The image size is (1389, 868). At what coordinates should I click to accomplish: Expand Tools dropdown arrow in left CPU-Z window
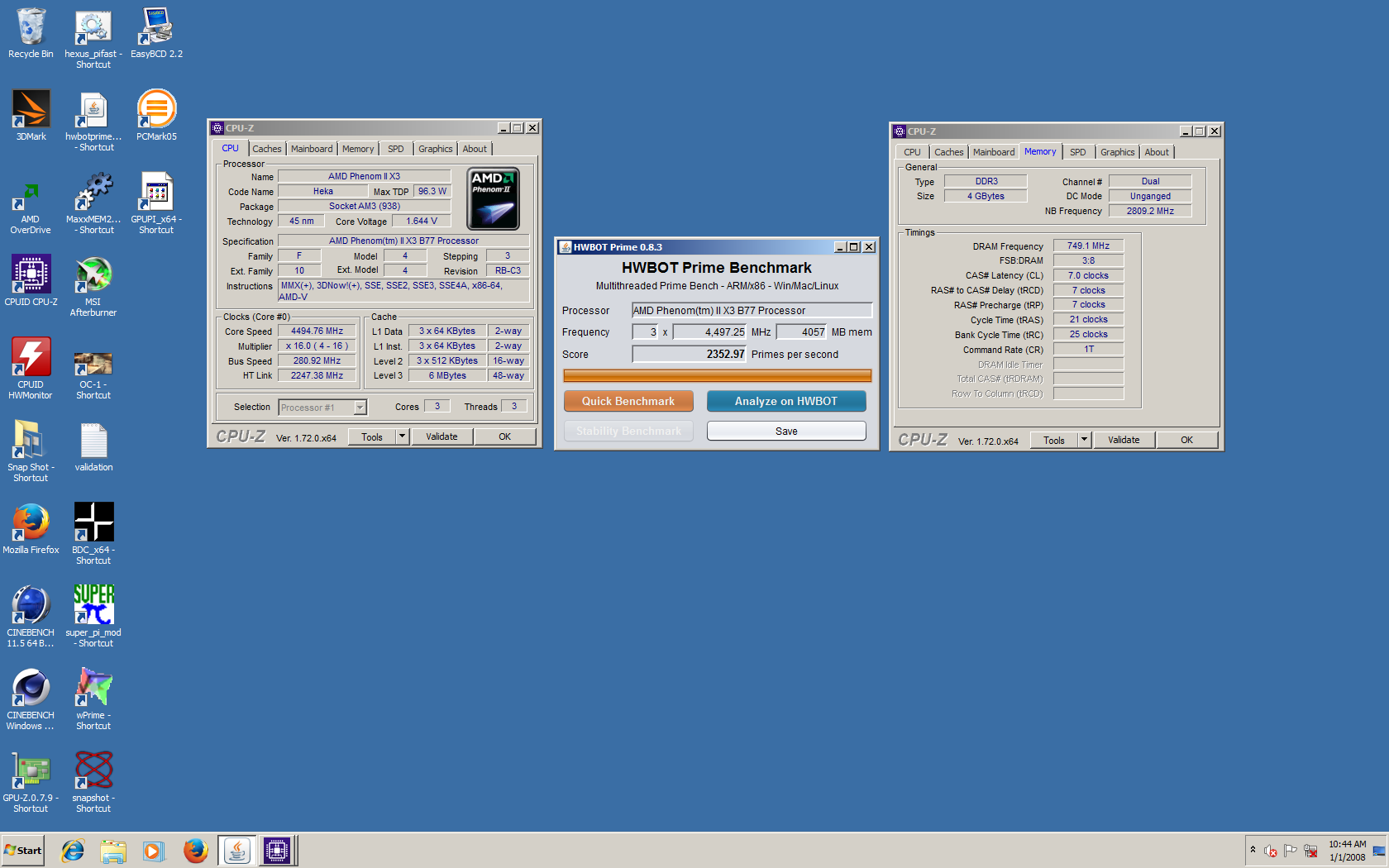(x=403, y=436)
